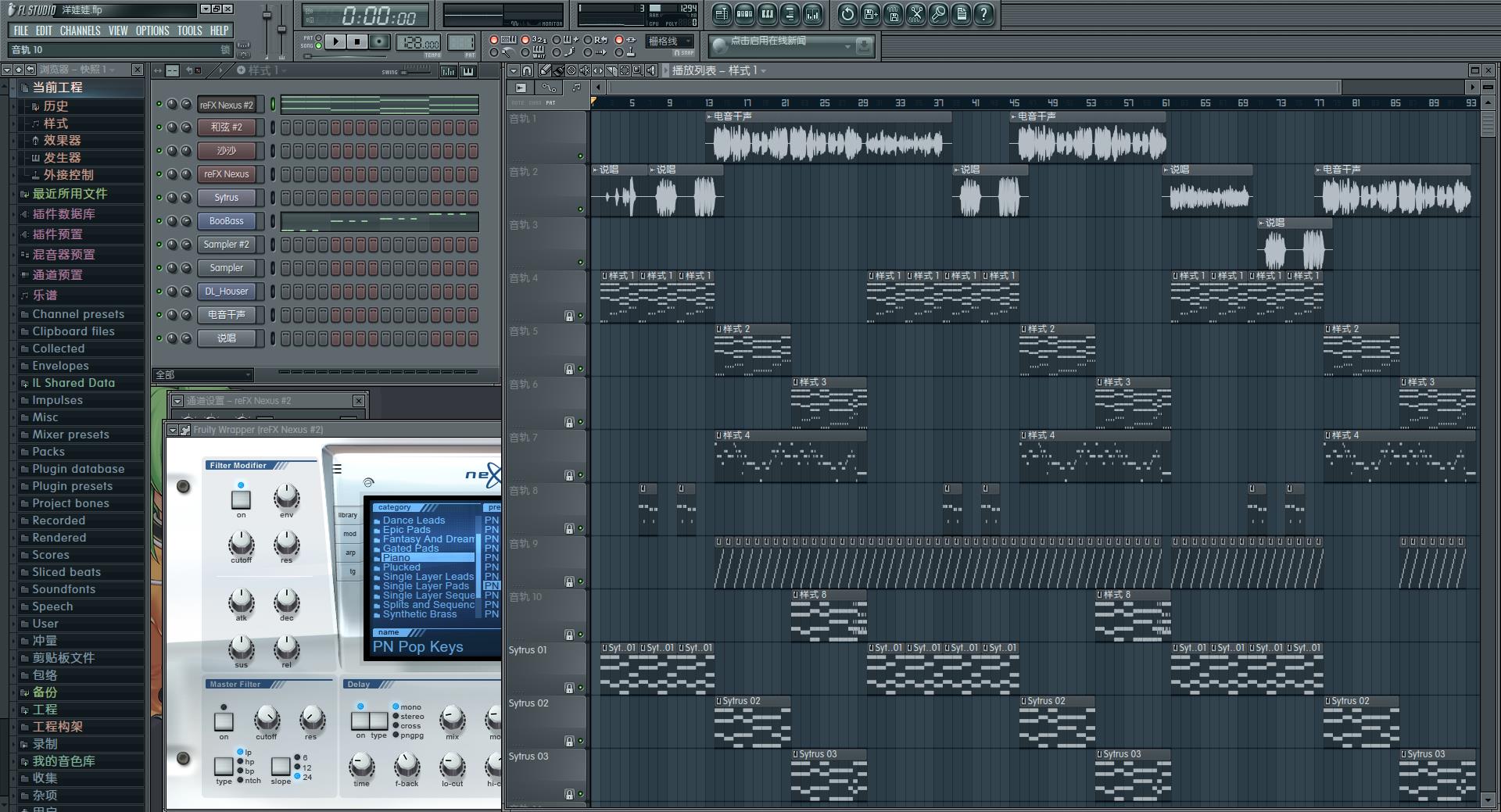Show the automation clip tab icon
This screenshot has width=1501, height=812.
pos(549,88)
